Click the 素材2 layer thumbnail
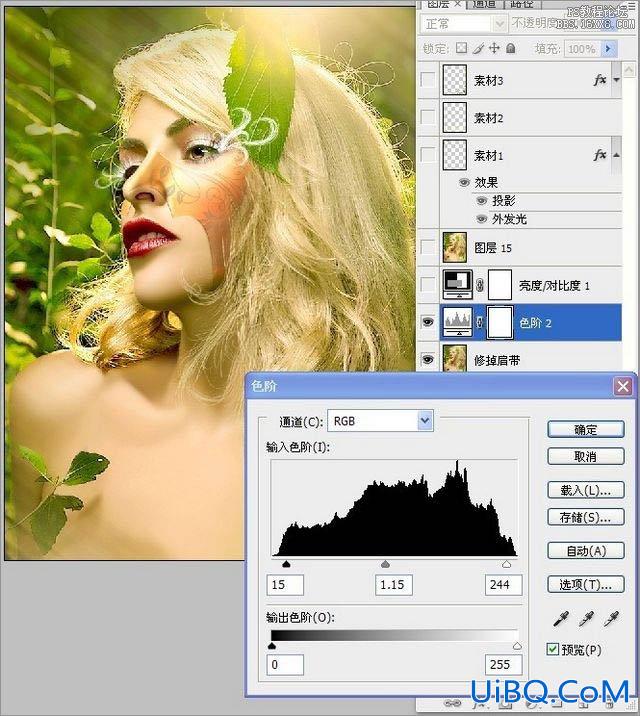The image size is (640, 716). tap(455, 117)
